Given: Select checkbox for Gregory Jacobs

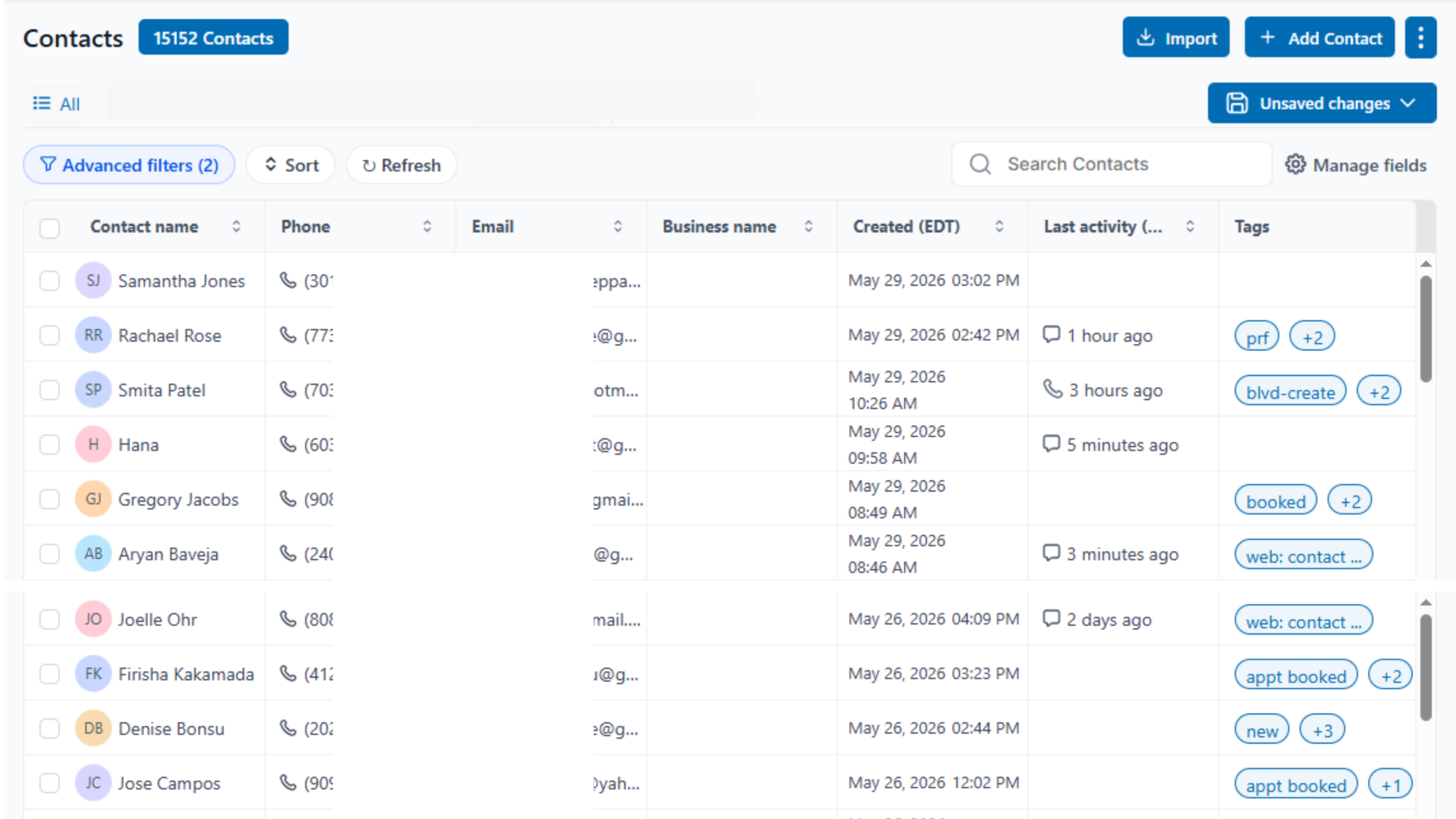Looking at the screenshot, I should coord(49,499).
